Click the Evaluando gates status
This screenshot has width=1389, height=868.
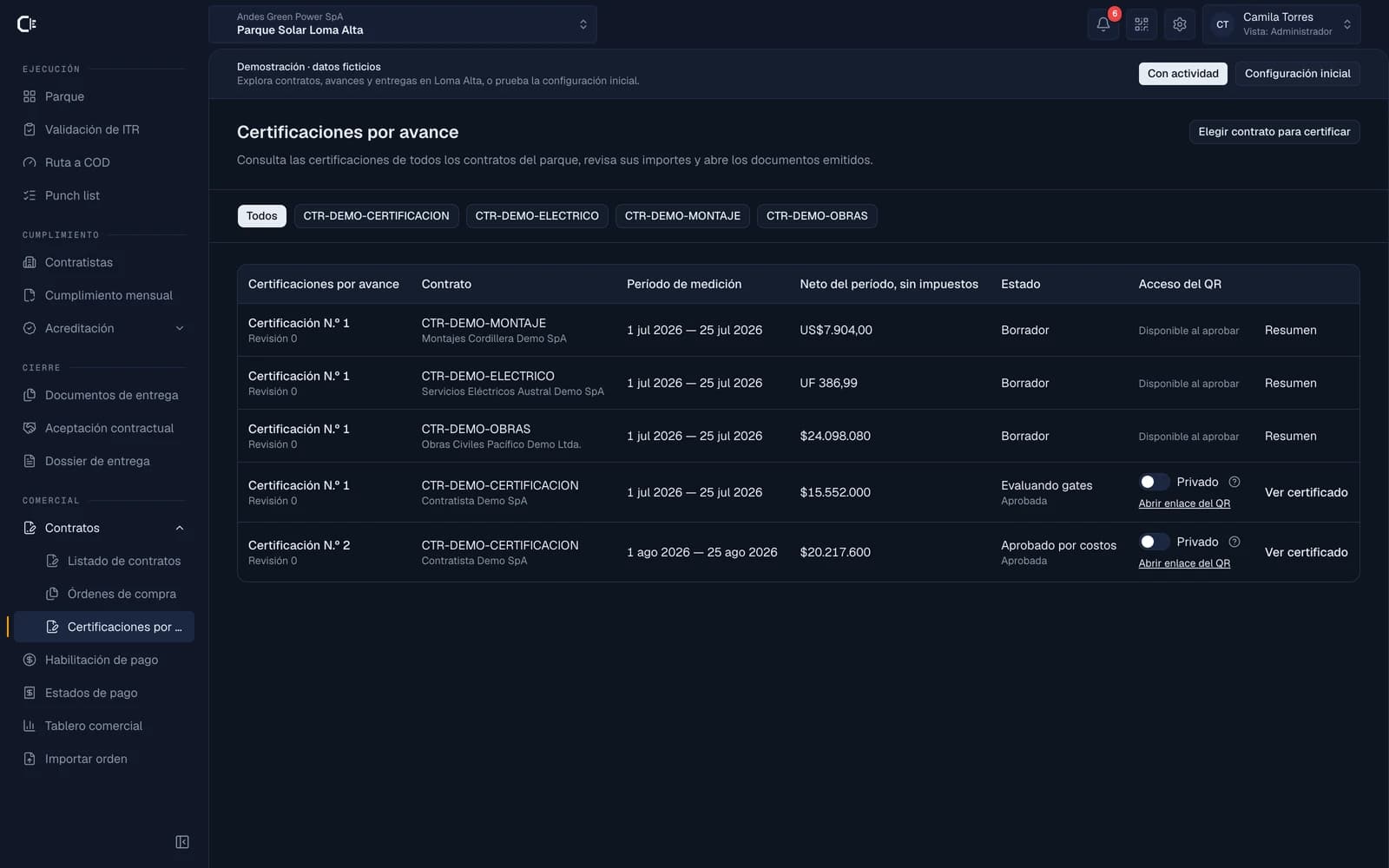(1046, 485)
